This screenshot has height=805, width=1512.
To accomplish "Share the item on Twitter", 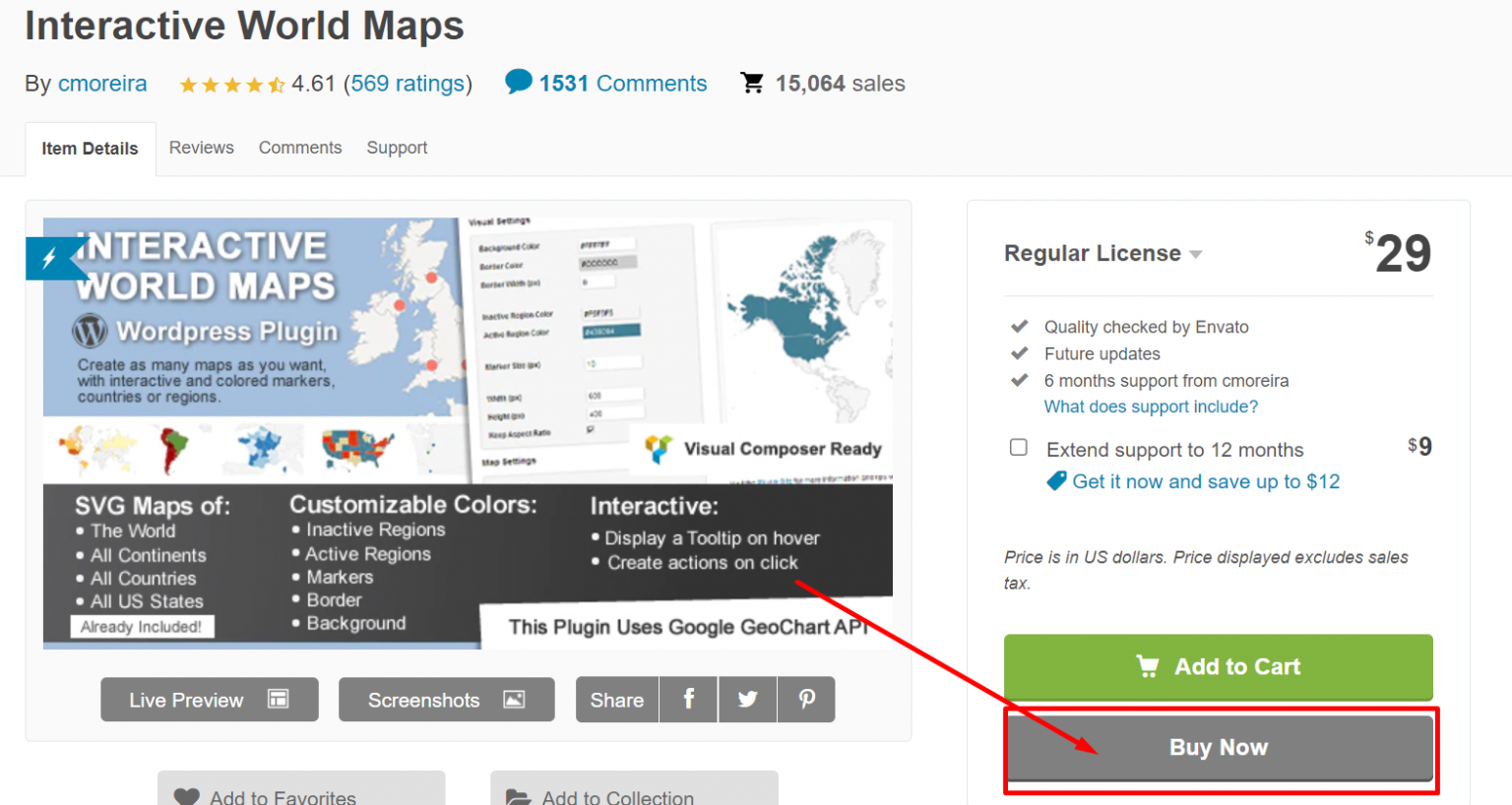I will 747,699.
